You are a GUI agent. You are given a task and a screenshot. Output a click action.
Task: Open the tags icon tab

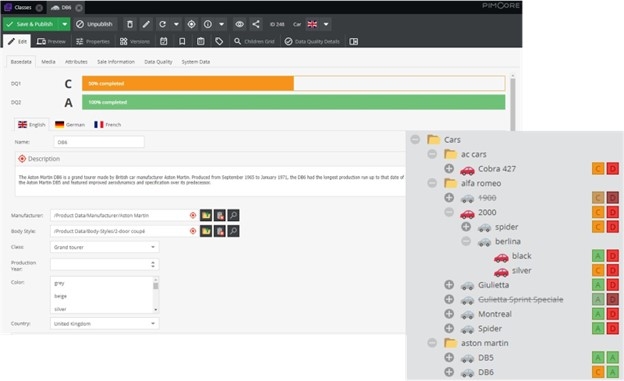219,41
